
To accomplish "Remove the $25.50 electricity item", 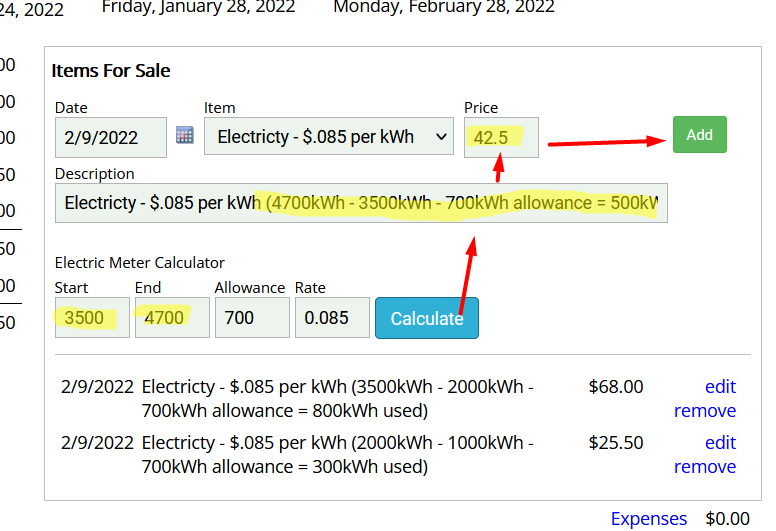I will click(704, 467).
